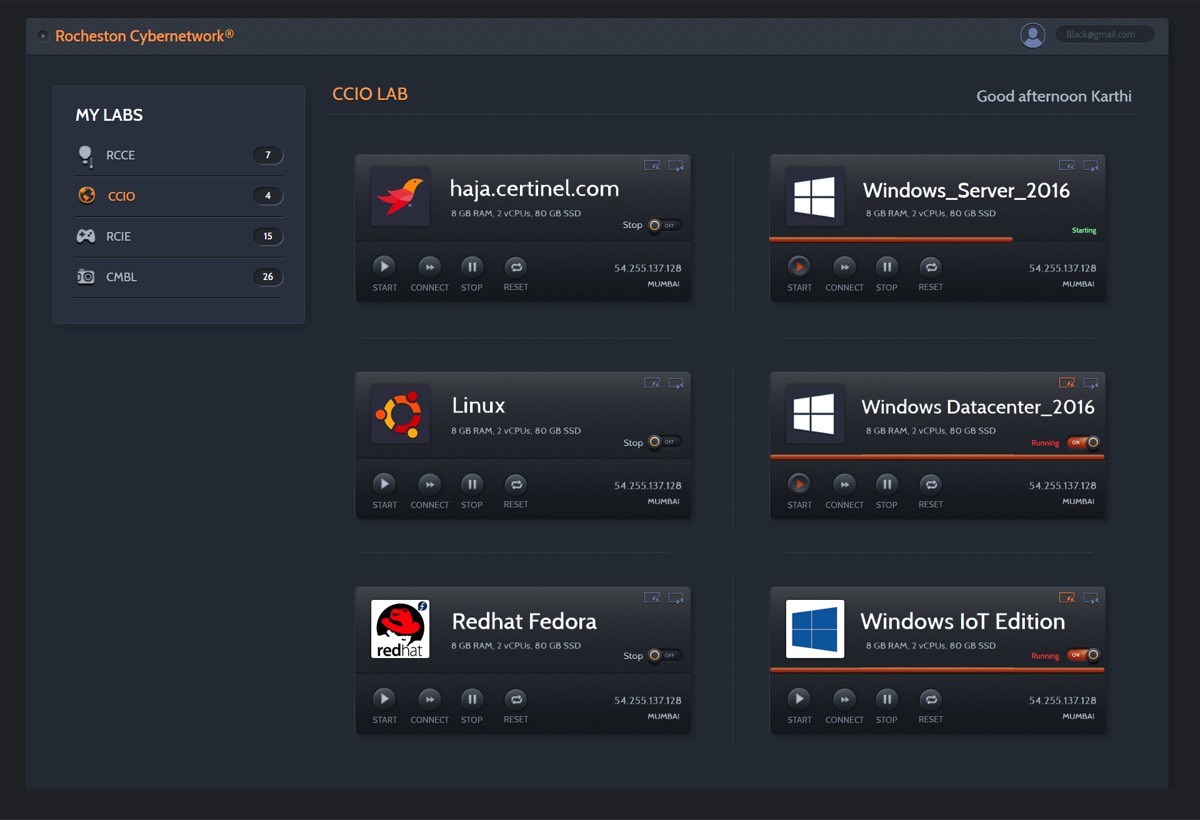Reset the Linux machine
The height and width of the screenshot is (820, 1200).
click(515, 484)
